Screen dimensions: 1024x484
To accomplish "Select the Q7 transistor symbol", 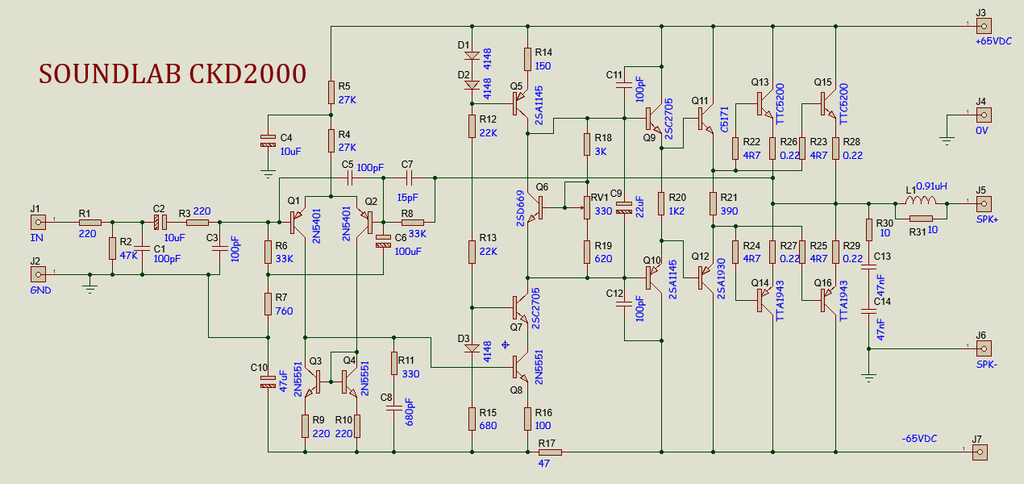I will click(520, 307).
